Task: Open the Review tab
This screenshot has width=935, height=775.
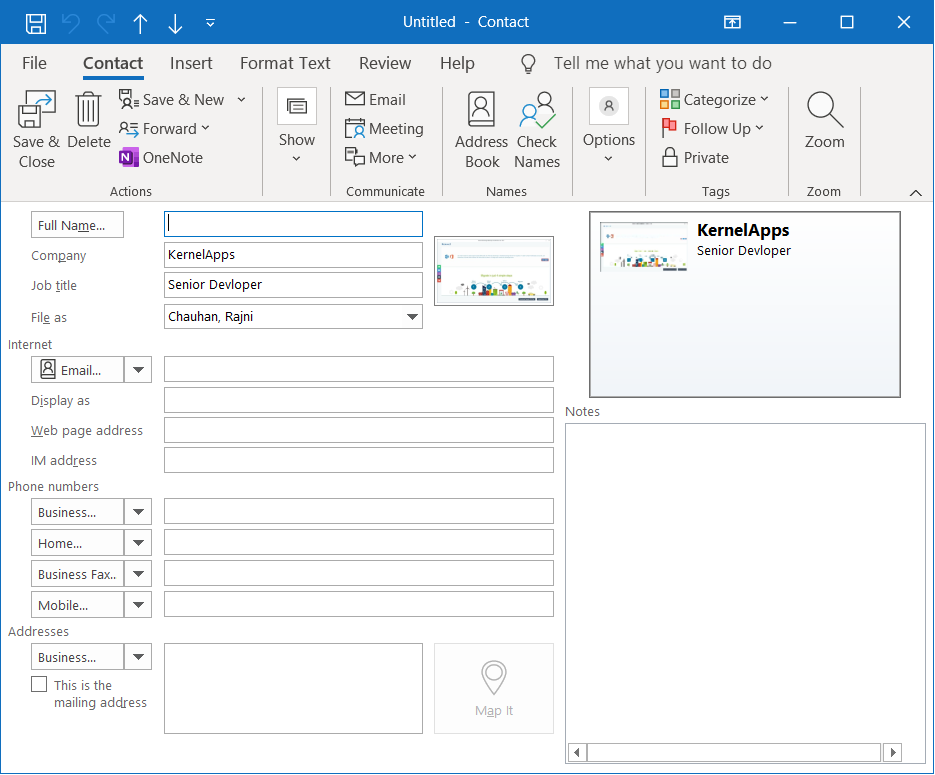Action: point(385,63)
